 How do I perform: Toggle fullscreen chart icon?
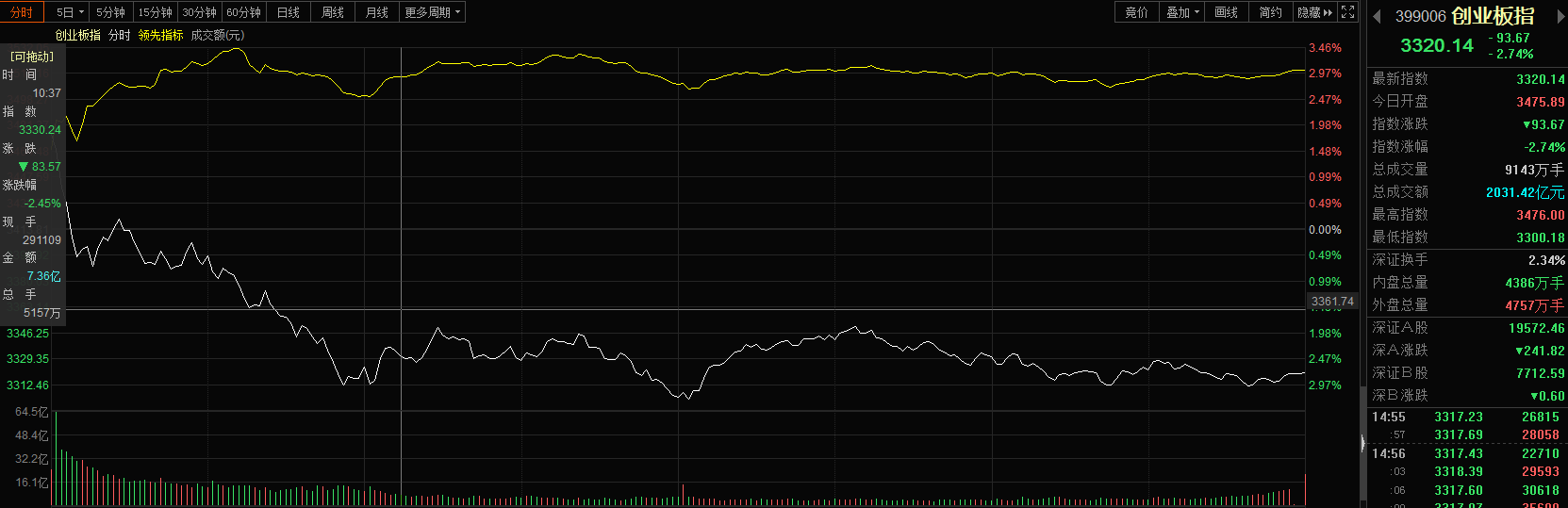(x=1348, y=12)
